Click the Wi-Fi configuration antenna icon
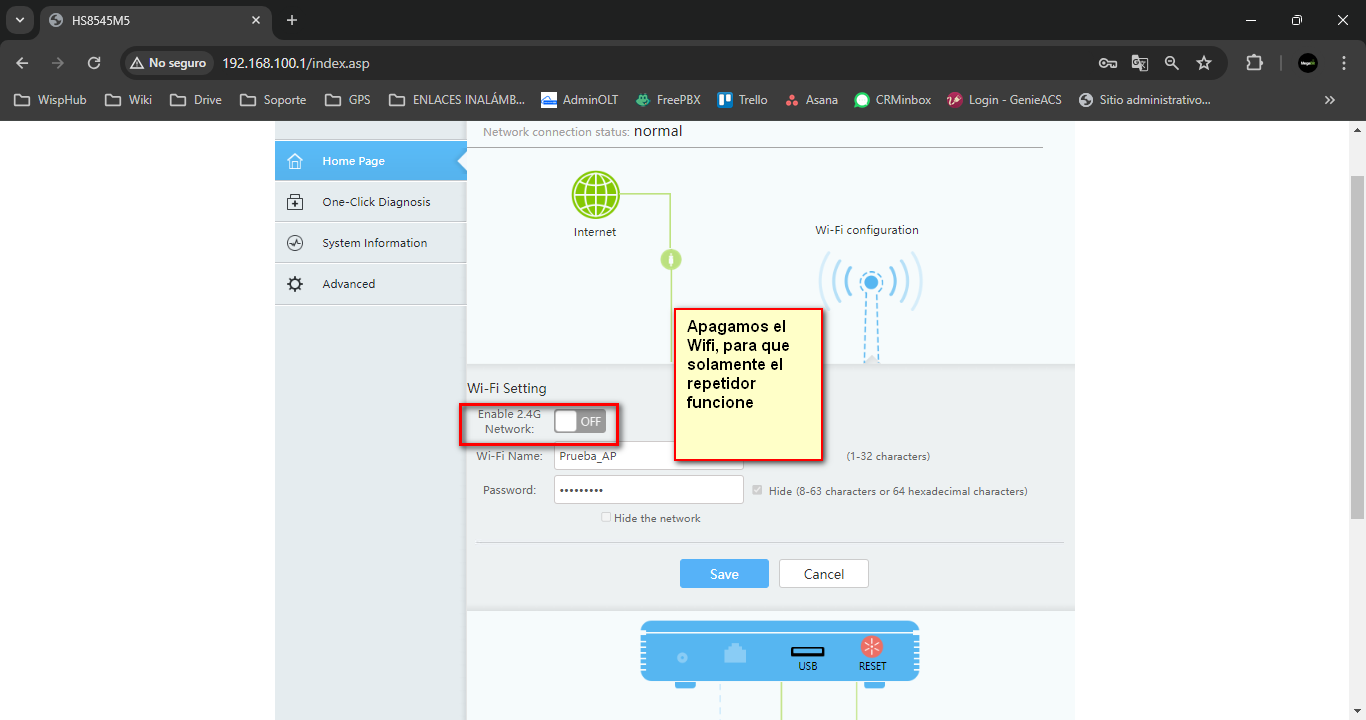Viewport: 1366px width, 720px height. click(x=871, y=284)
